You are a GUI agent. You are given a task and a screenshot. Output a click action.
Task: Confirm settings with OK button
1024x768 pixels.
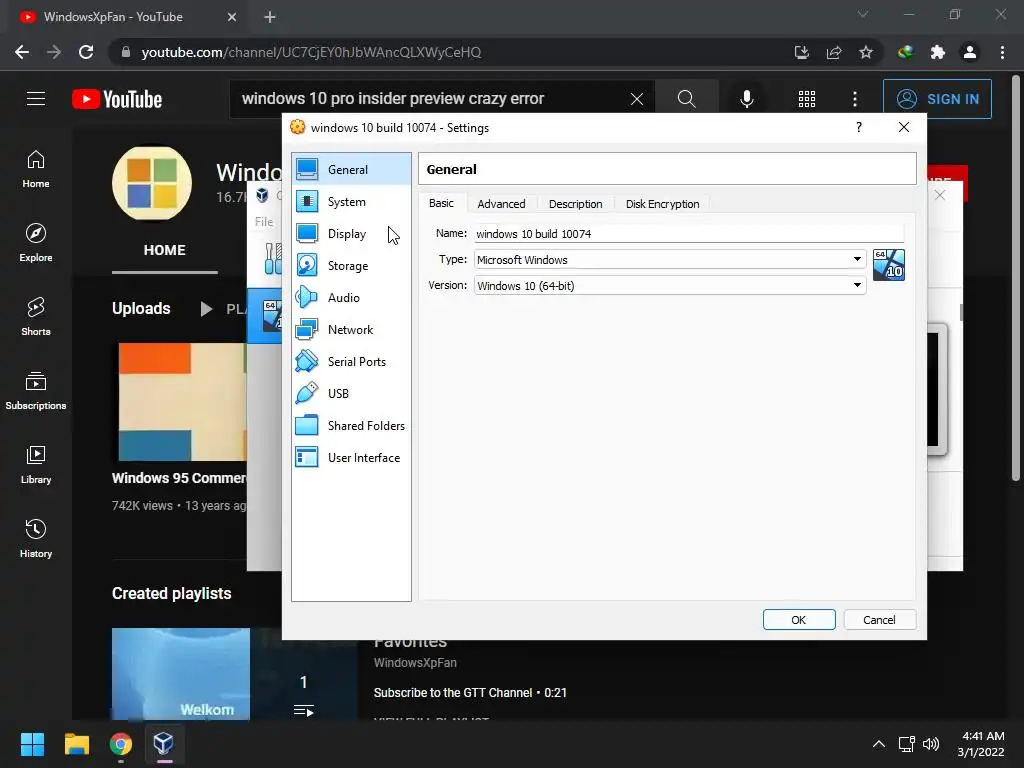click(x=799, y=620)
